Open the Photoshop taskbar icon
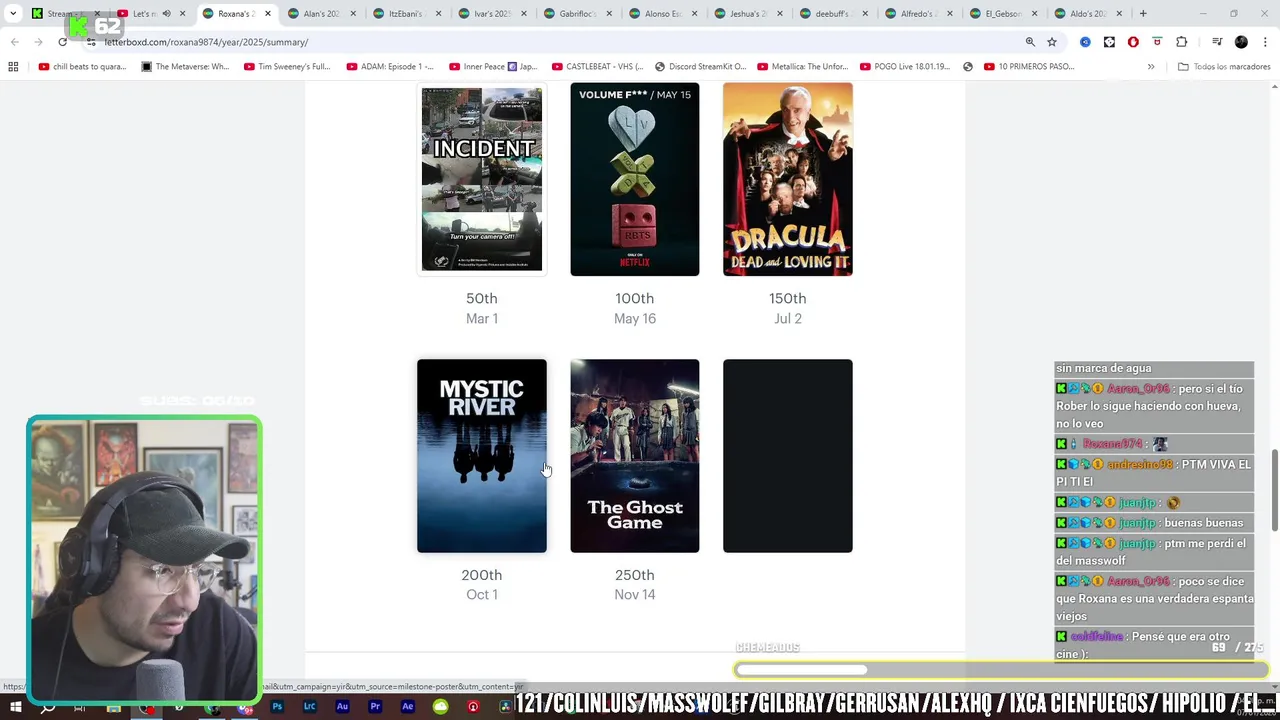The width and height of the screenshot is (1280, 720). coord(277,707)
